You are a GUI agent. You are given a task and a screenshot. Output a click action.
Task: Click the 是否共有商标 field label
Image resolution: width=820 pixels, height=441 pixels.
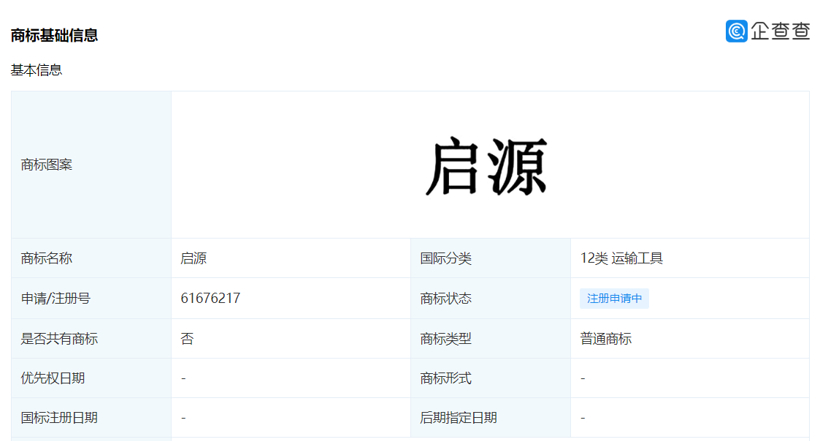[59, 339]
